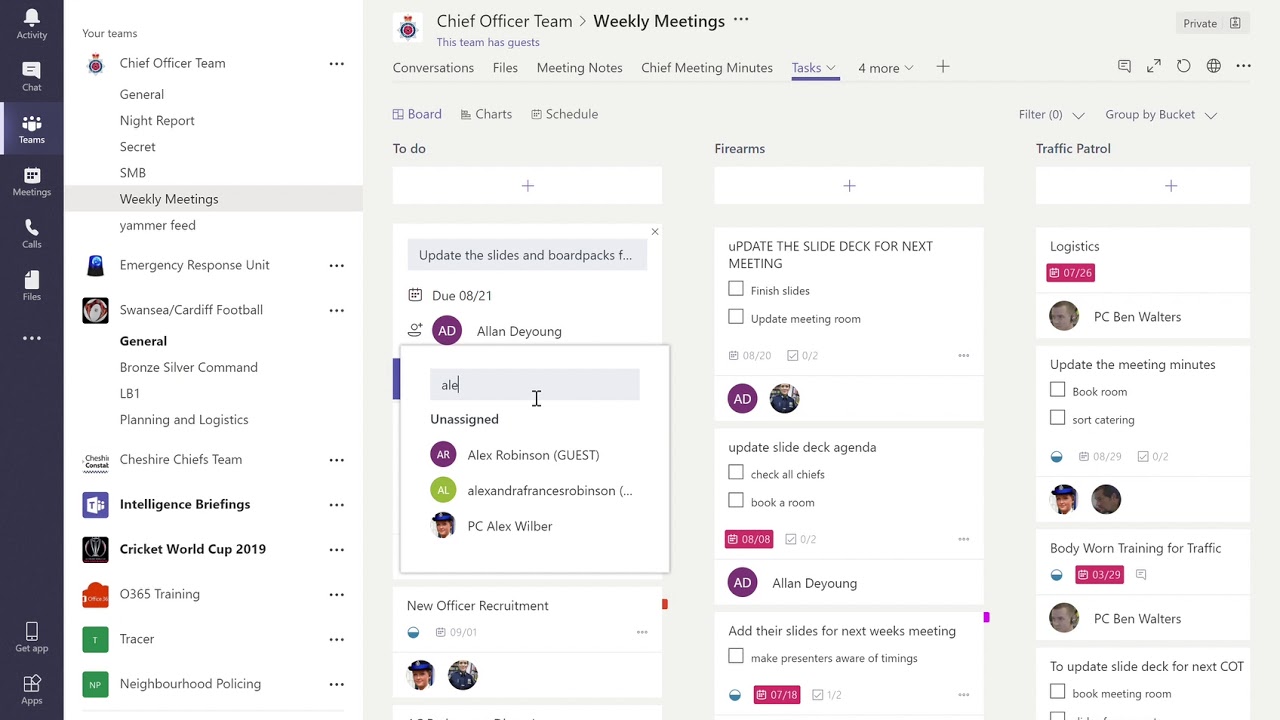This screenshot has height=720, width=1280.
Task: Tick the 'Book room' checkbox
Action: point(1058,391)
